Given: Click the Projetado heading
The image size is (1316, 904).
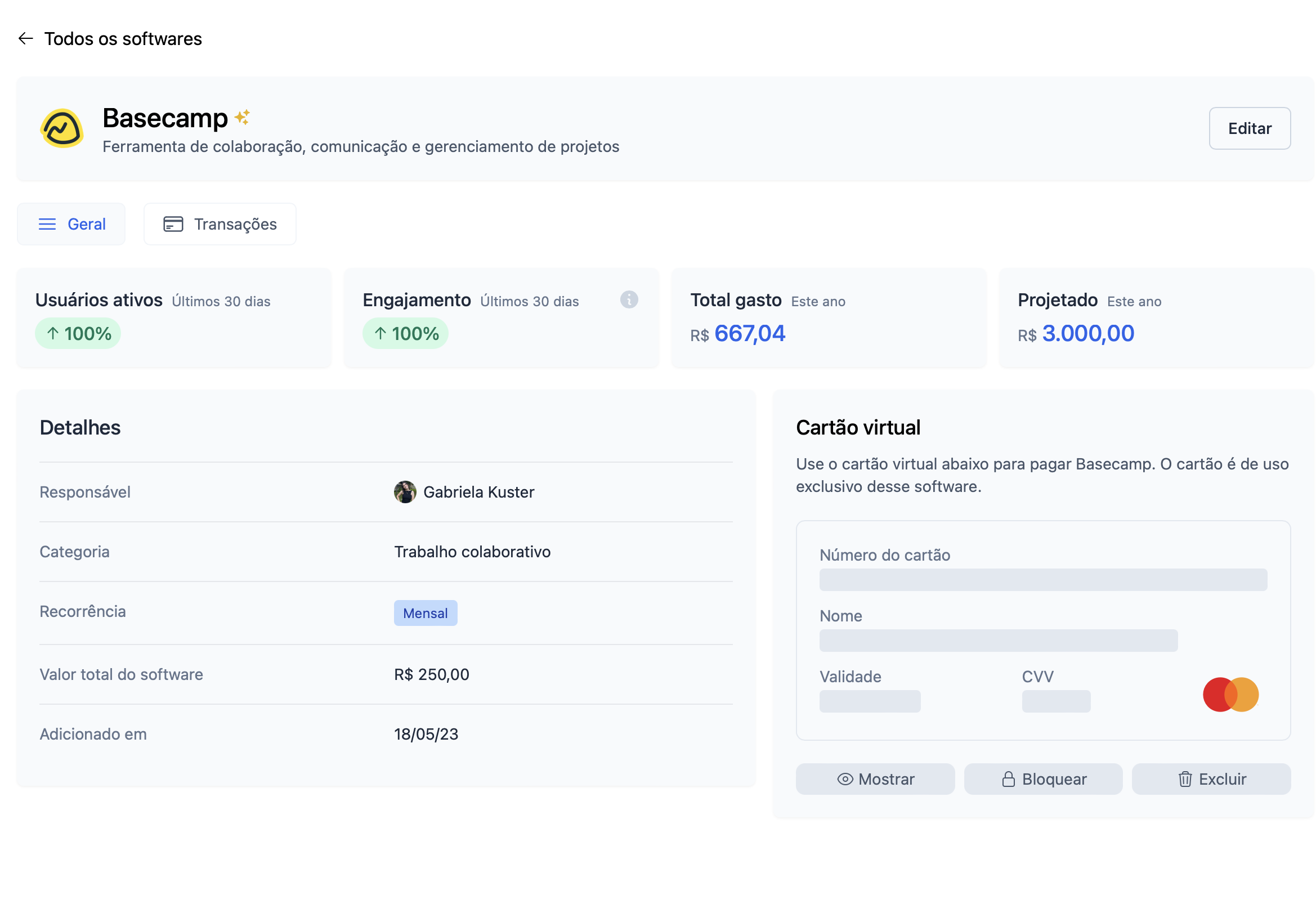Looking at the screenshot, I should point(1057,300).
